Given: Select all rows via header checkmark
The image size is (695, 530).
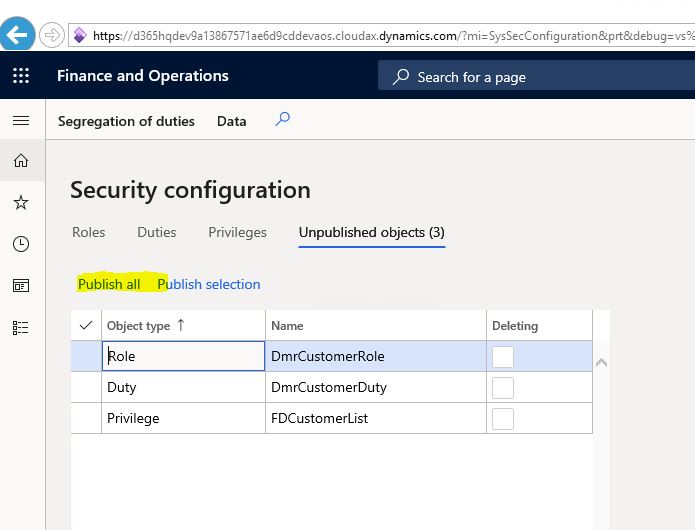Looking at the screenshot, I should pyautogui.click(x=85, y=325).
